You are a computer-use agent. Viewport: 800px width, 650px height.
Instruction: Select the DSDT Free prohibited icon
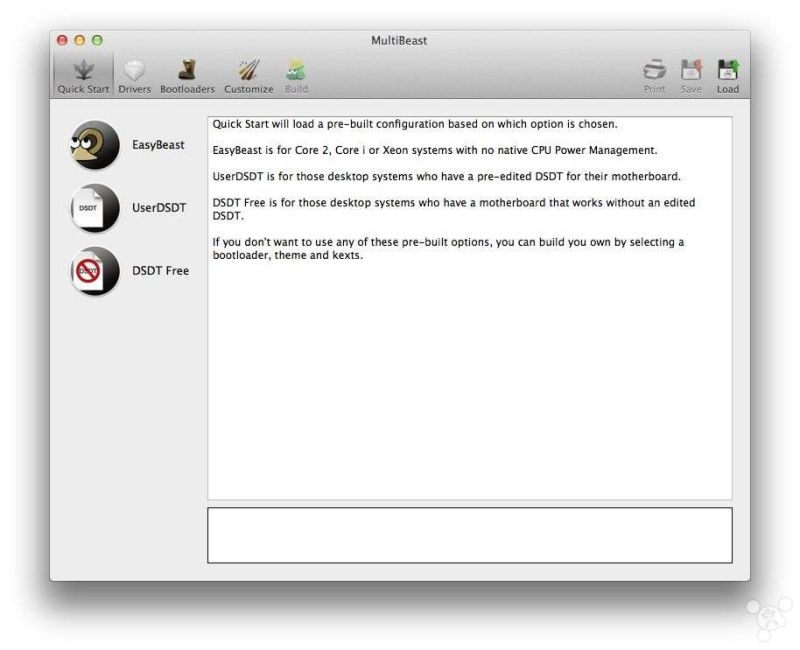coord(94,271)
